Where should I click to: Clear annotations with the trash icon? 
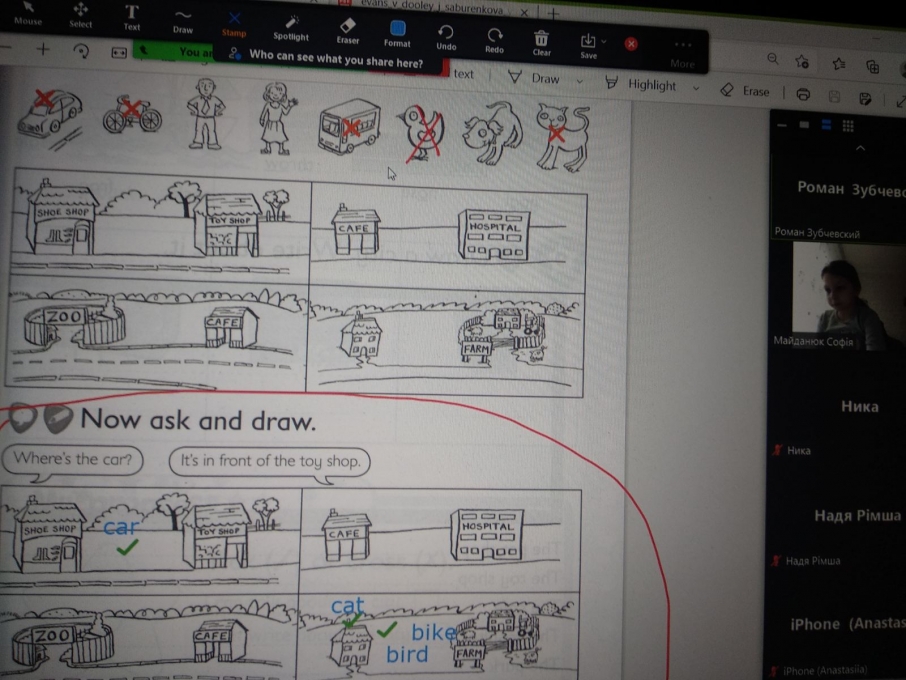tap(541, 44)
